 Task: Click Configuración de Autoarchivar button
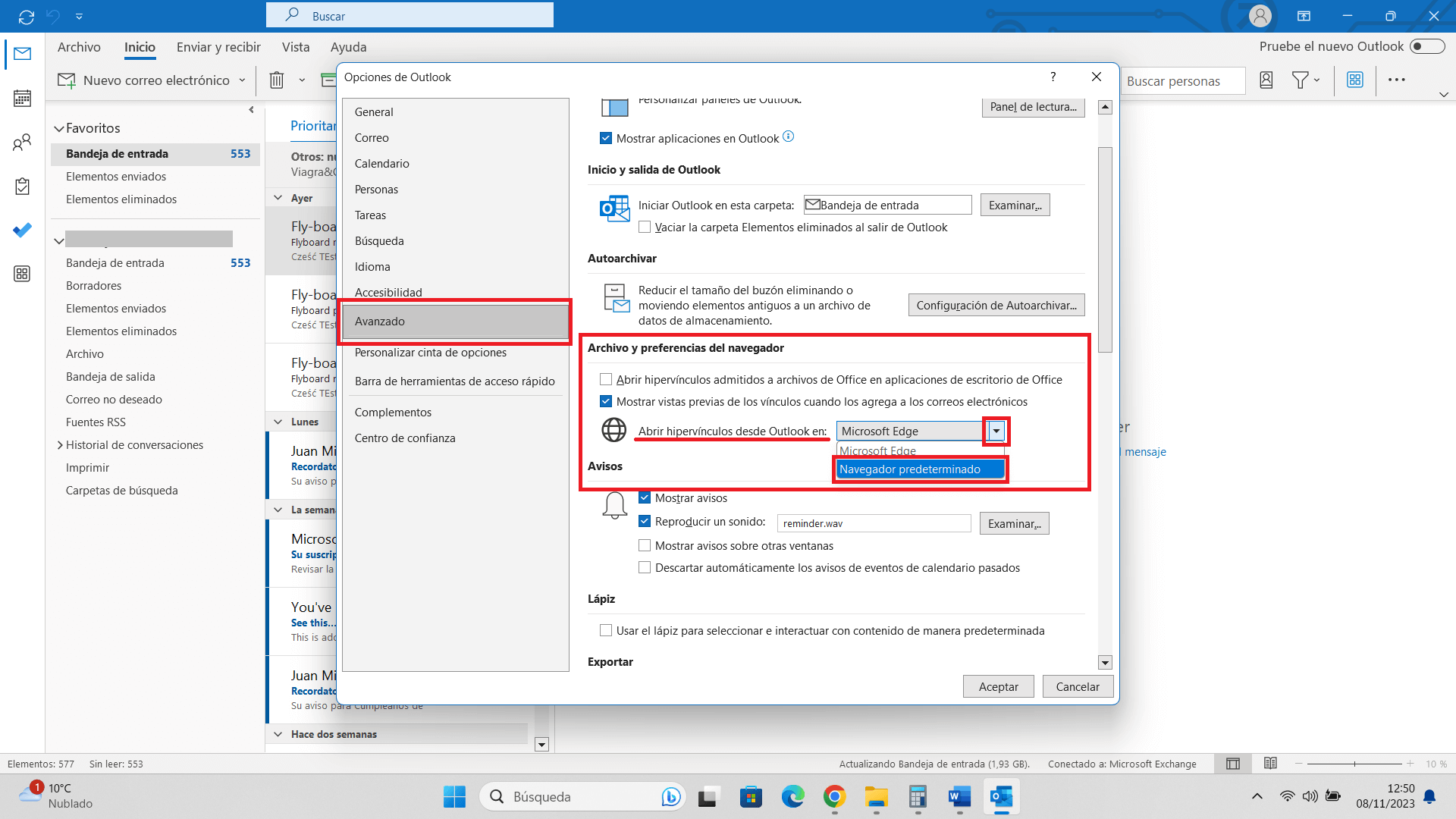[996, 305]
